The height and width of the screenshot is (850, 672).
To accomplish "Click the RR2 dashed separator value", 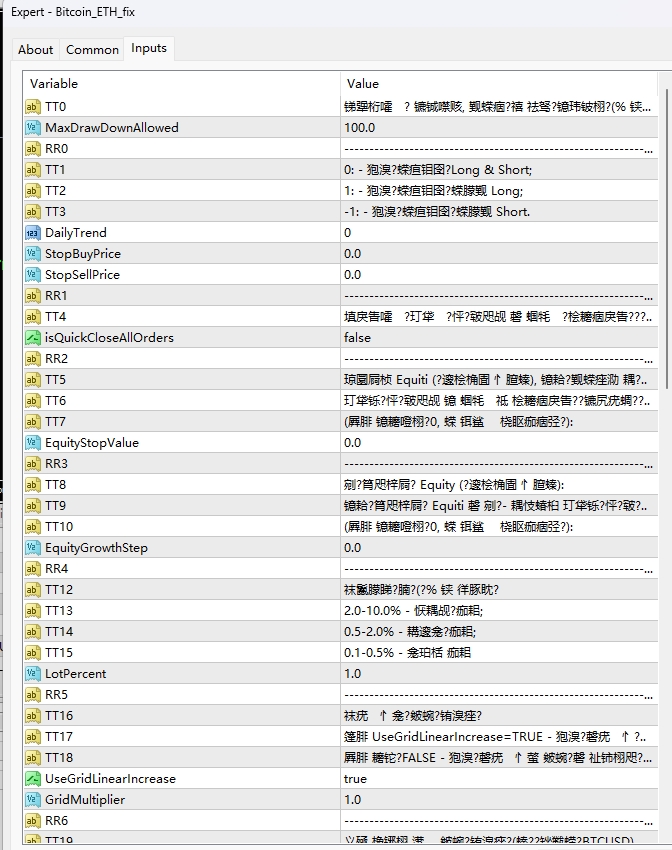I will 499,359.
